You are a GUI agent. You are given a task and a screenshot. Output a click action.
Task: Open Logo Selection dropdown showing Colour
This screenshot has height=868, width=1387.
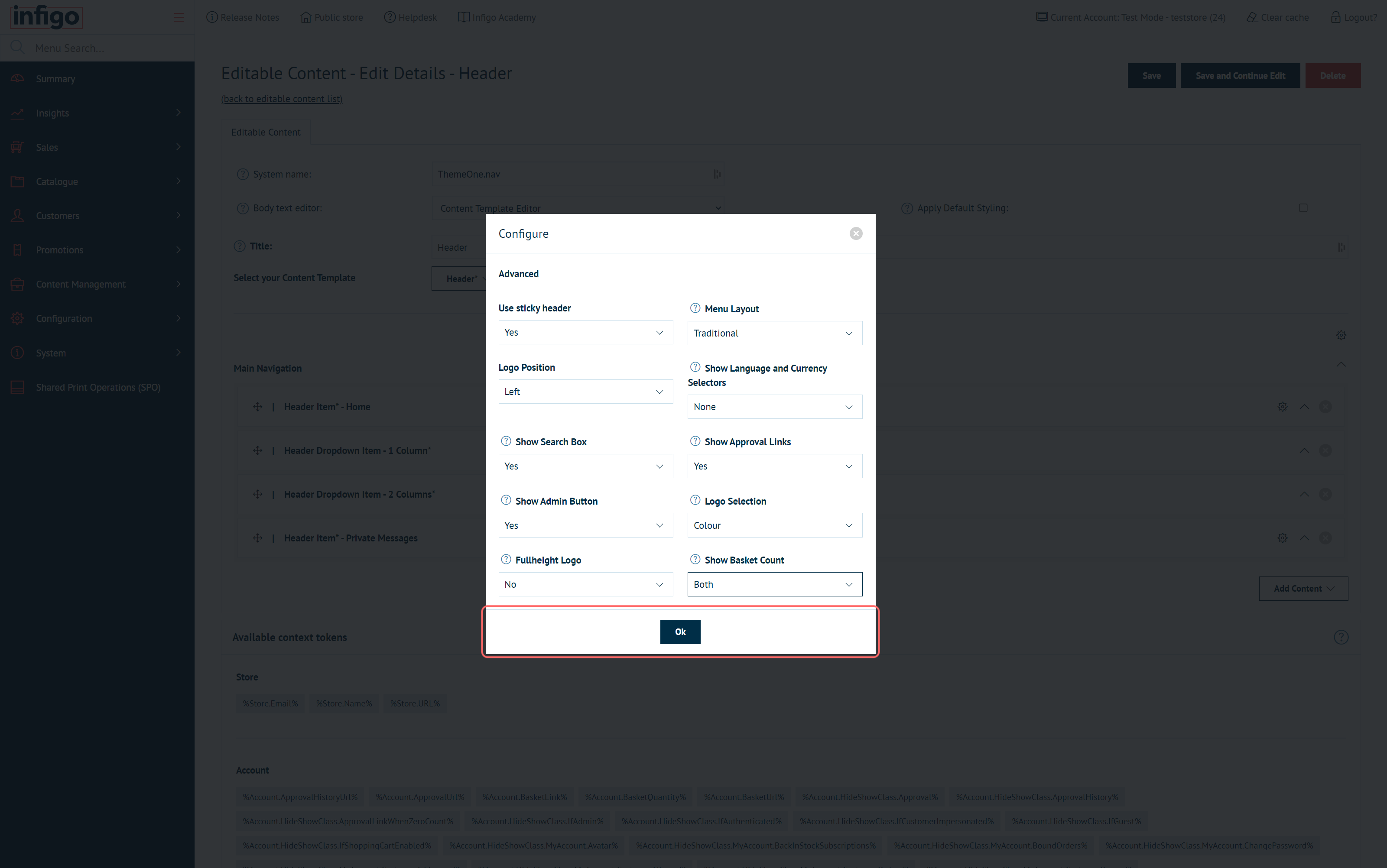tap(774, 525)
